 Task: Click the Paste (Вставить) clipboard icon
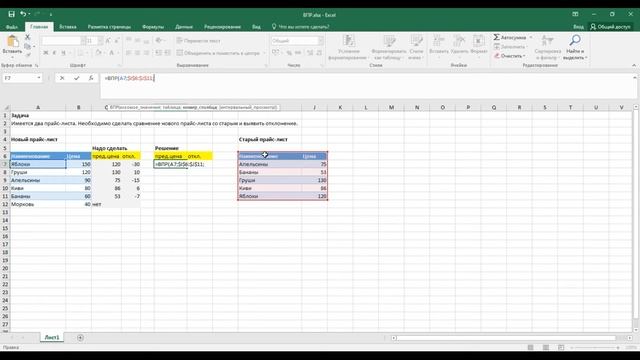[12, 42]
